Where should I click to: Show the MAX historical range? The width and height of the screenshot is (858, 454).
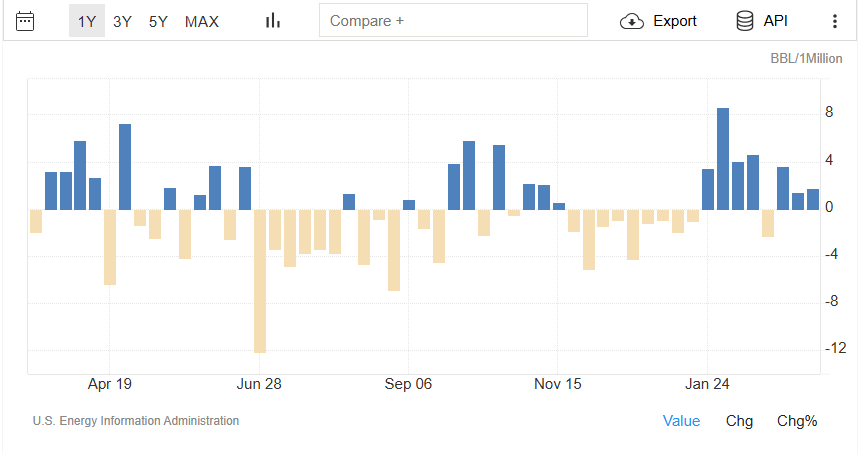point(202,21)
